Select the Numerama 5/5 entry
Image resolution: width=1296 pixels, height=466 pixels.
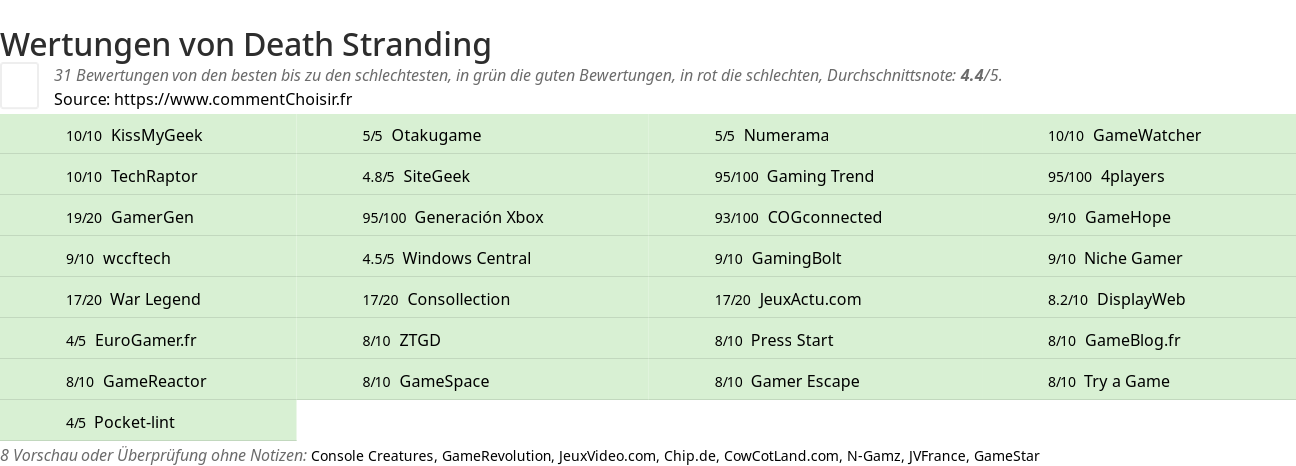[x=825, y=135]
